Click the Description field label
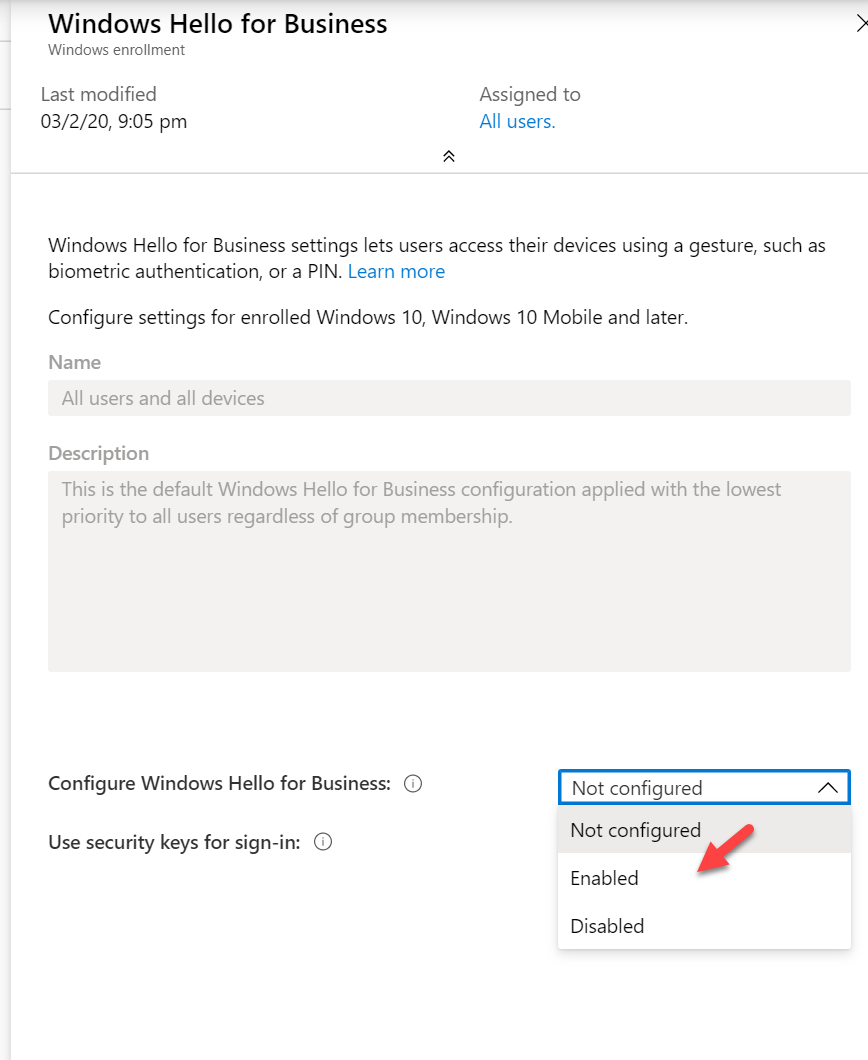This screenshot has height=1060, width=868. click(x=99, y=454)
